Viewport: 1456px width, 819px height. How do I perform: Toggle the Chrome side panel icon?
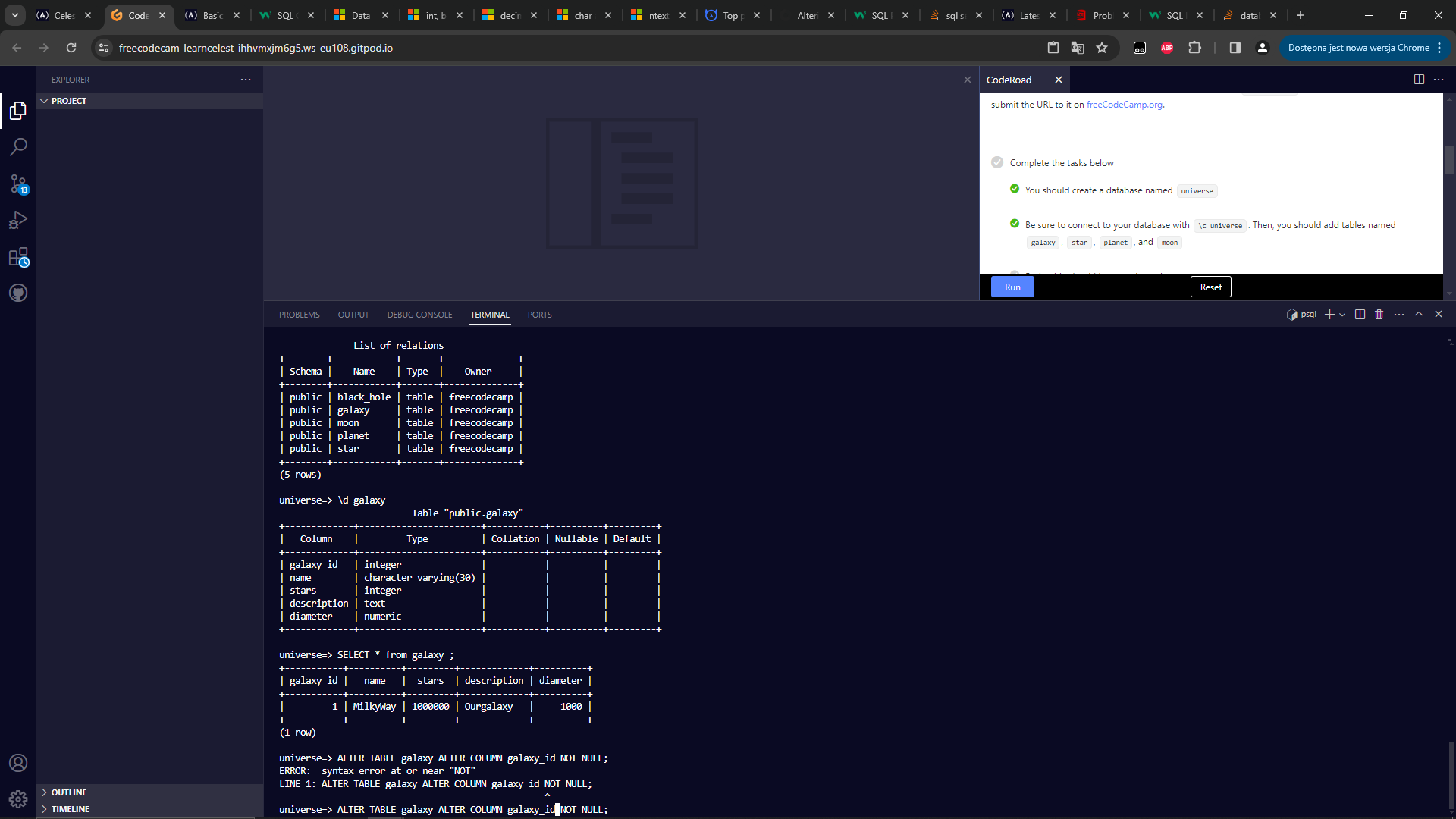(1235, 48)
